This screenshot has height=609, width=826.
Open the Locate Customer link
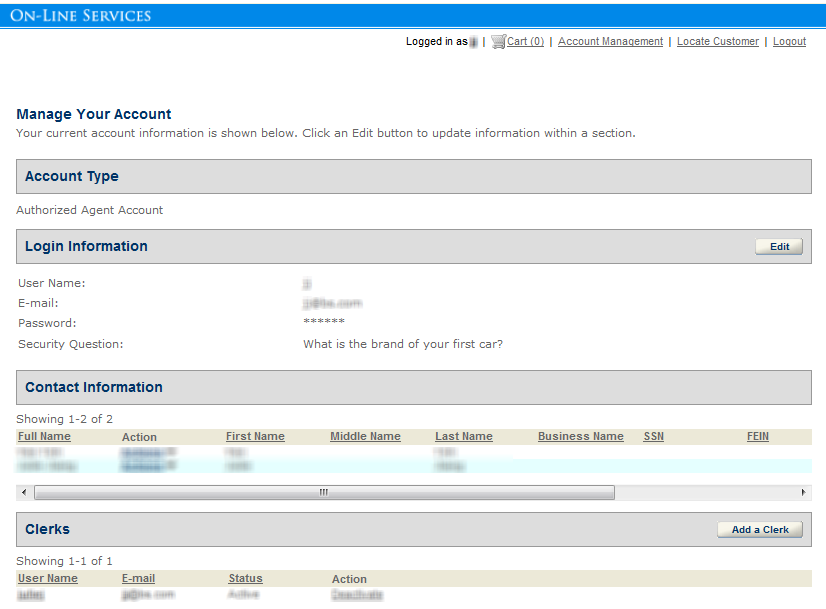717,42
